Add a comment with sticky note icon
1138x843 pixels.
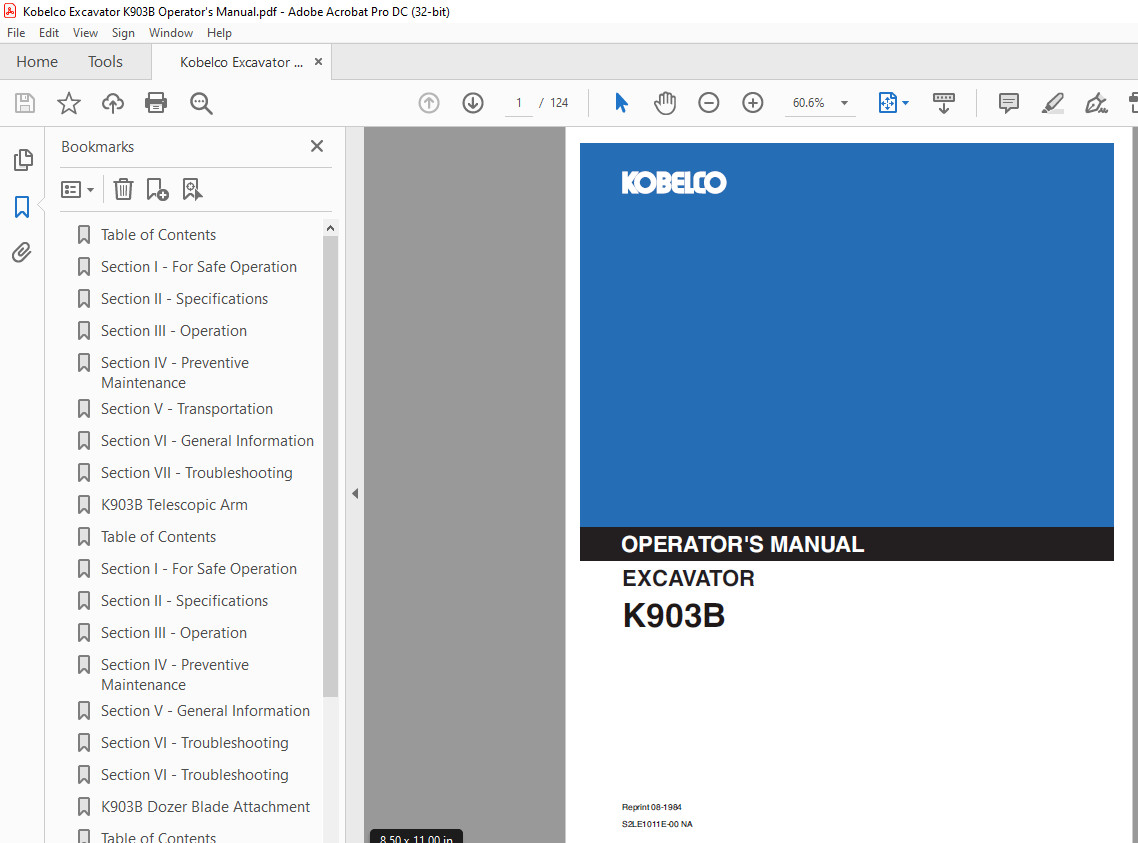tap(1009, 103)
